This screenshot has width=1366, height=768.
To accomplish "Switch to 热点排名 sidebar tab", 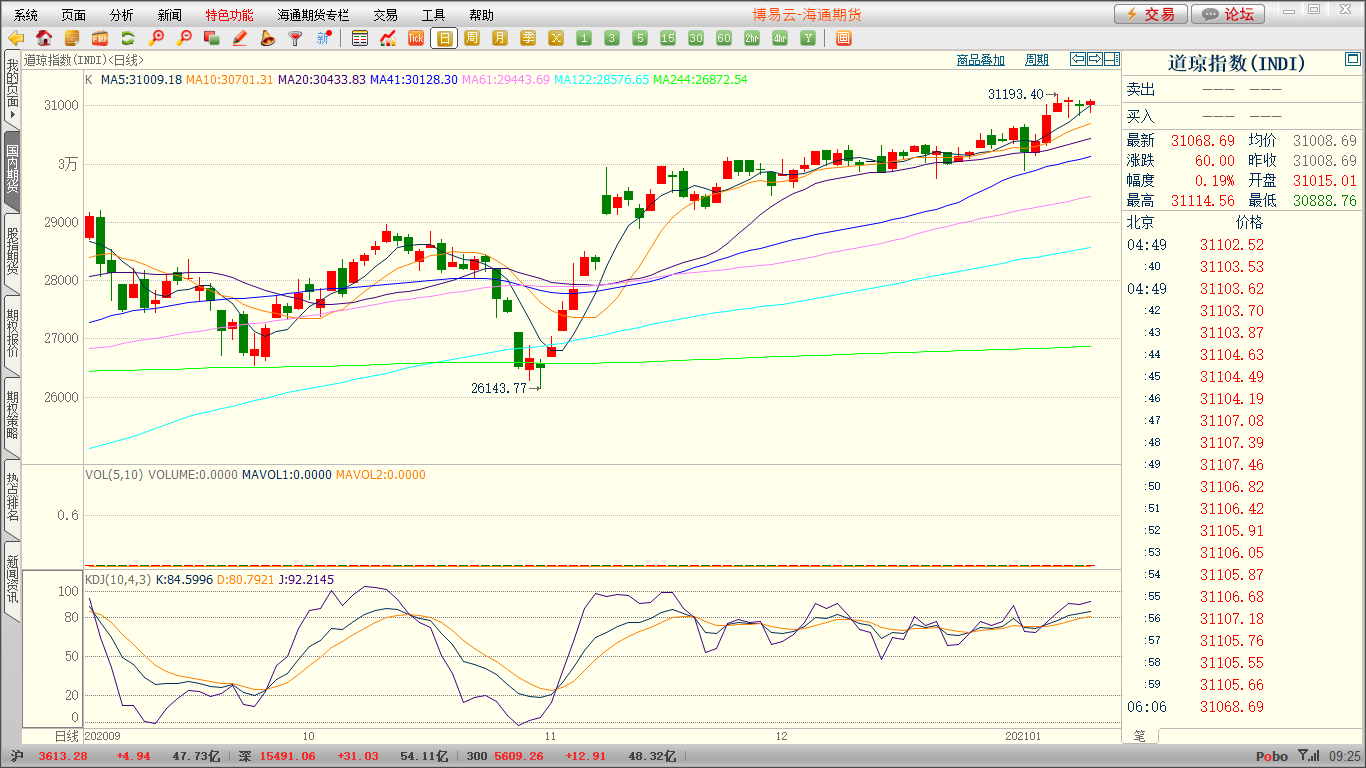I will click(x=12, y=498).
